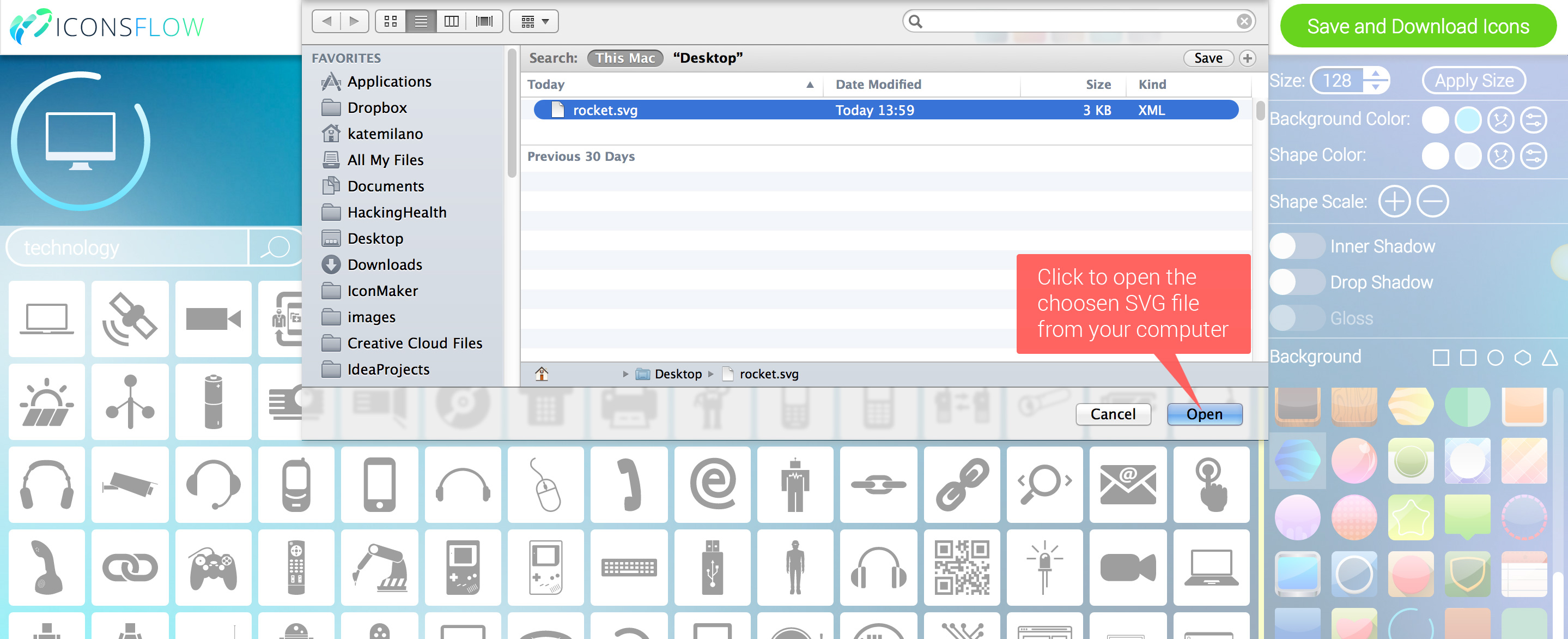Viewport: 1568px width, 639px height.
Task: Select the at-sign (@) icon
Action: (x=712, y=484)
